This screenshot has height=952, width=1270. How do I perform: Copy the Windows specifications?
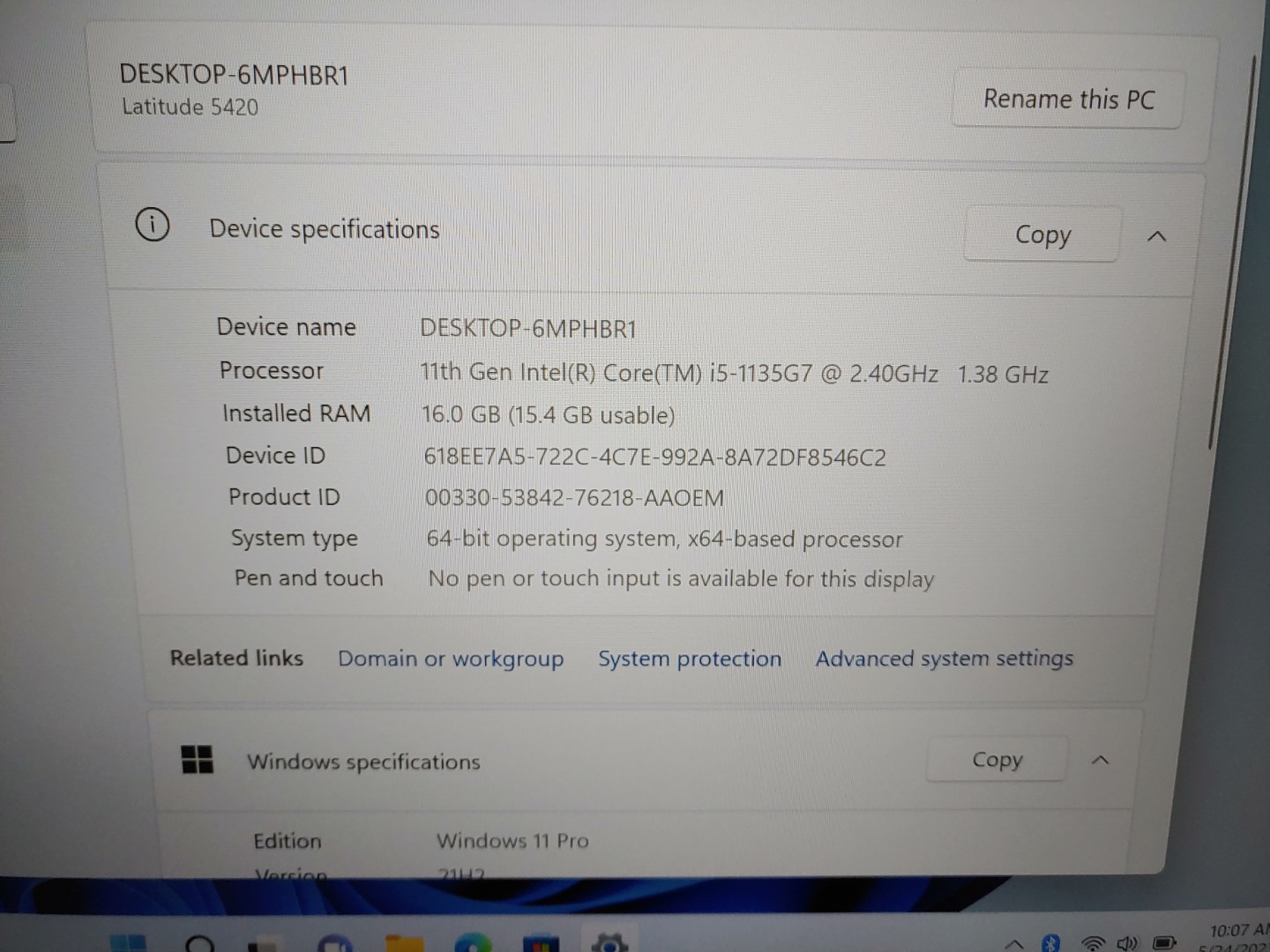coord(997,759)
